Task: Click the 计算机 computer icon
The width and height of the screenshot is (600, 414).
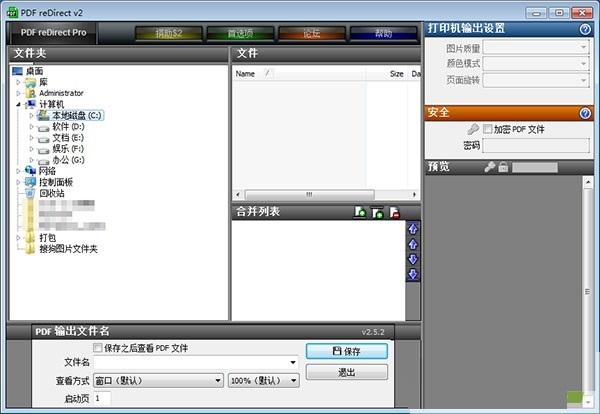Action: pyautogui.click(x=31, y=104)
